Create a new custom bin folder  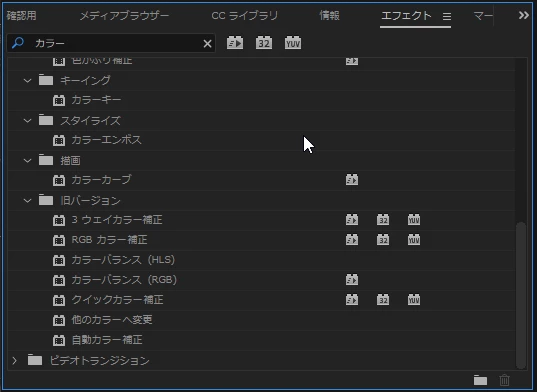[x=480, y=380]
